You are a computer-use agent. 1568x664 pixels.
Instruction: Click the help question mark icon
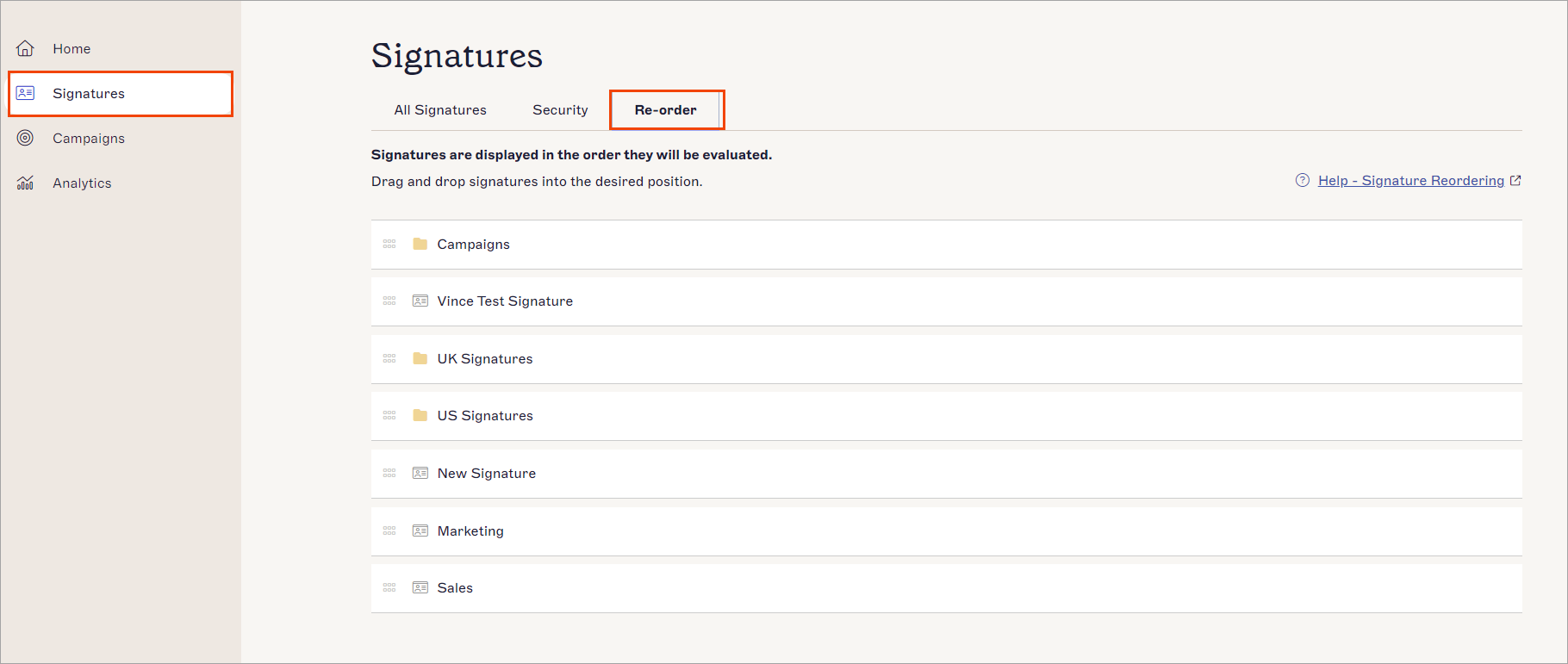point(1302,180)
